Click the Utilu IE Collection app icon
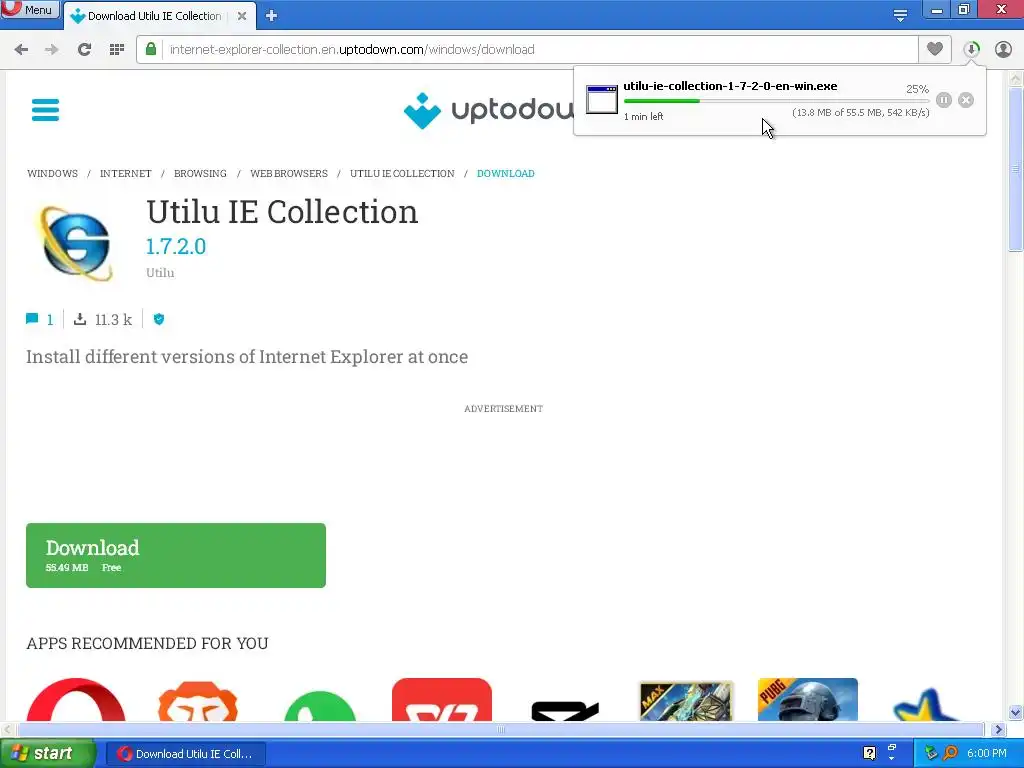1024x768 pixels. pyautogui.click(x=76, y=242)
